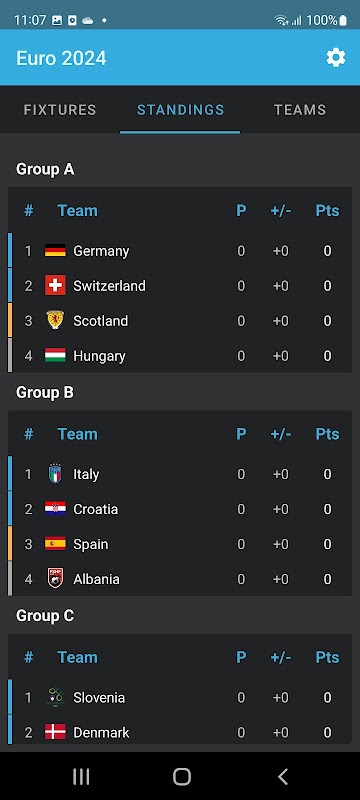360x800 pixels.
Task: Tap the Group B heading
Action: (x=45, y=392)
